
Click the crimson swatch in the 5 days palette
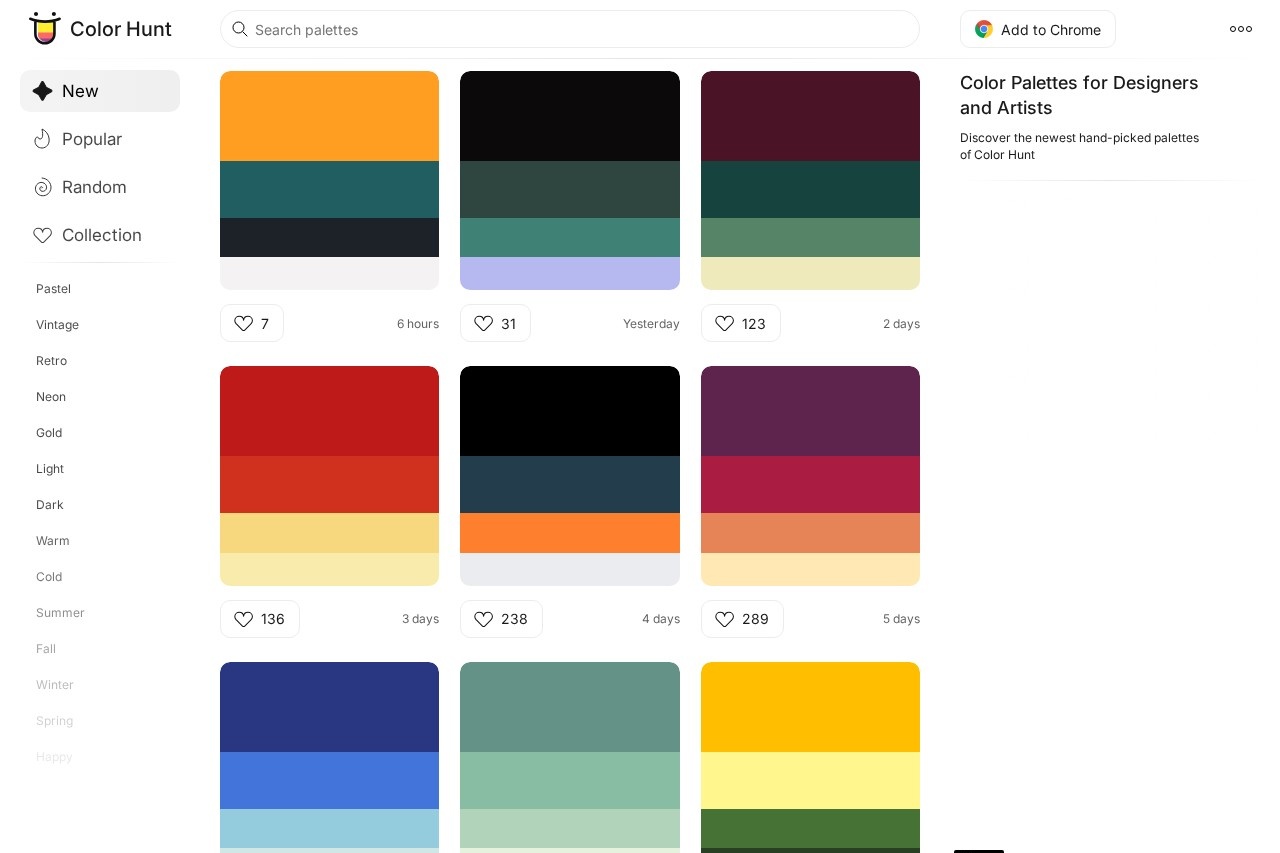point(810,484)
